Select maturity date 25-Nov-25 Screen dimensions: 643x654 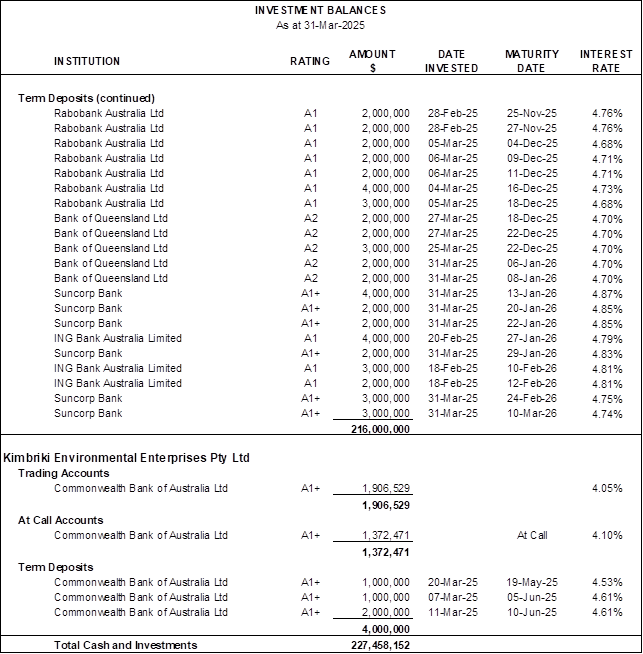(x=532, y=113)
